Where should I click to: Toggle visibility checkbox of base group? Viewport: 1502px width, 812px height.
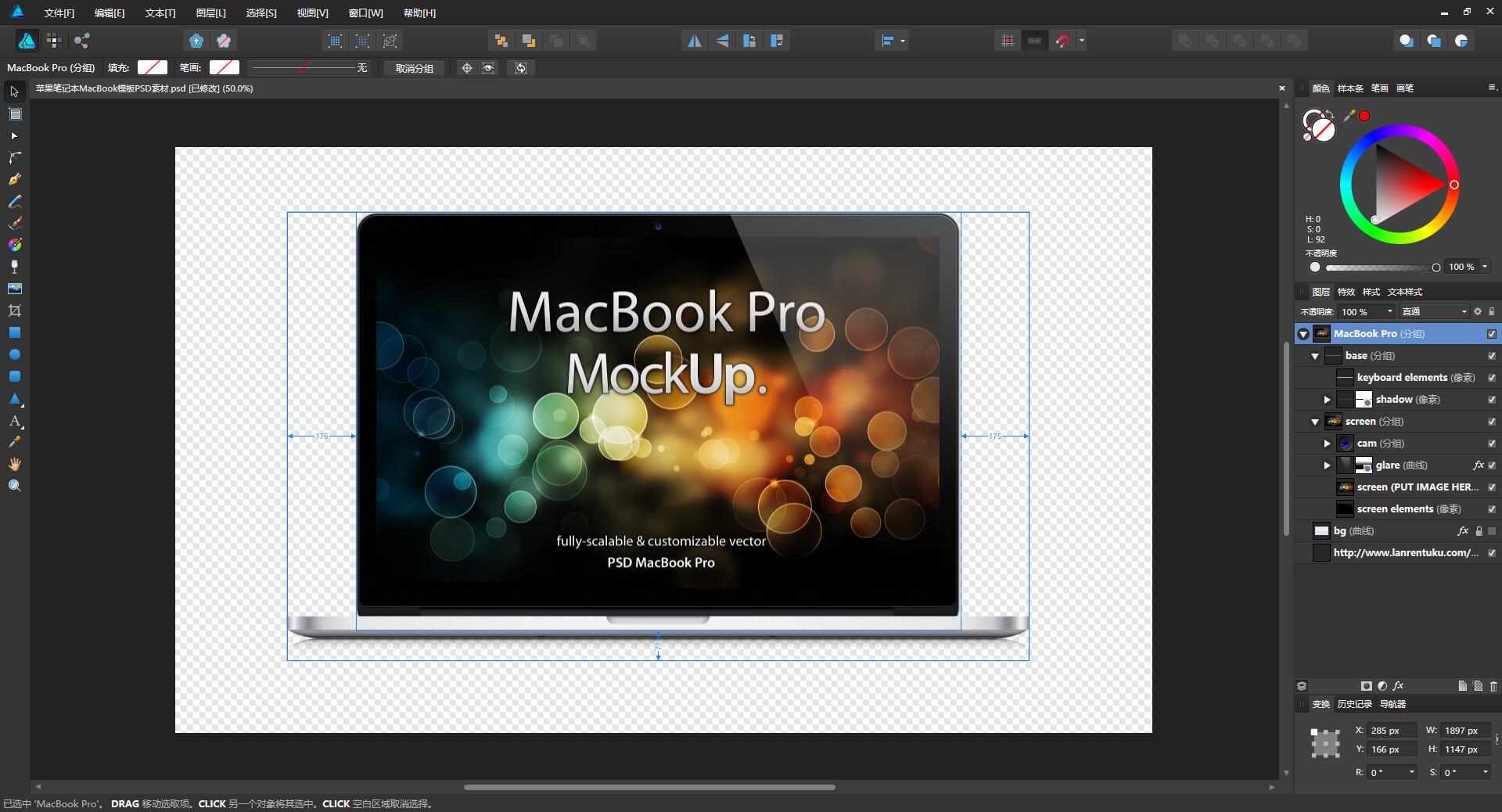click(x=1492, y=356)
